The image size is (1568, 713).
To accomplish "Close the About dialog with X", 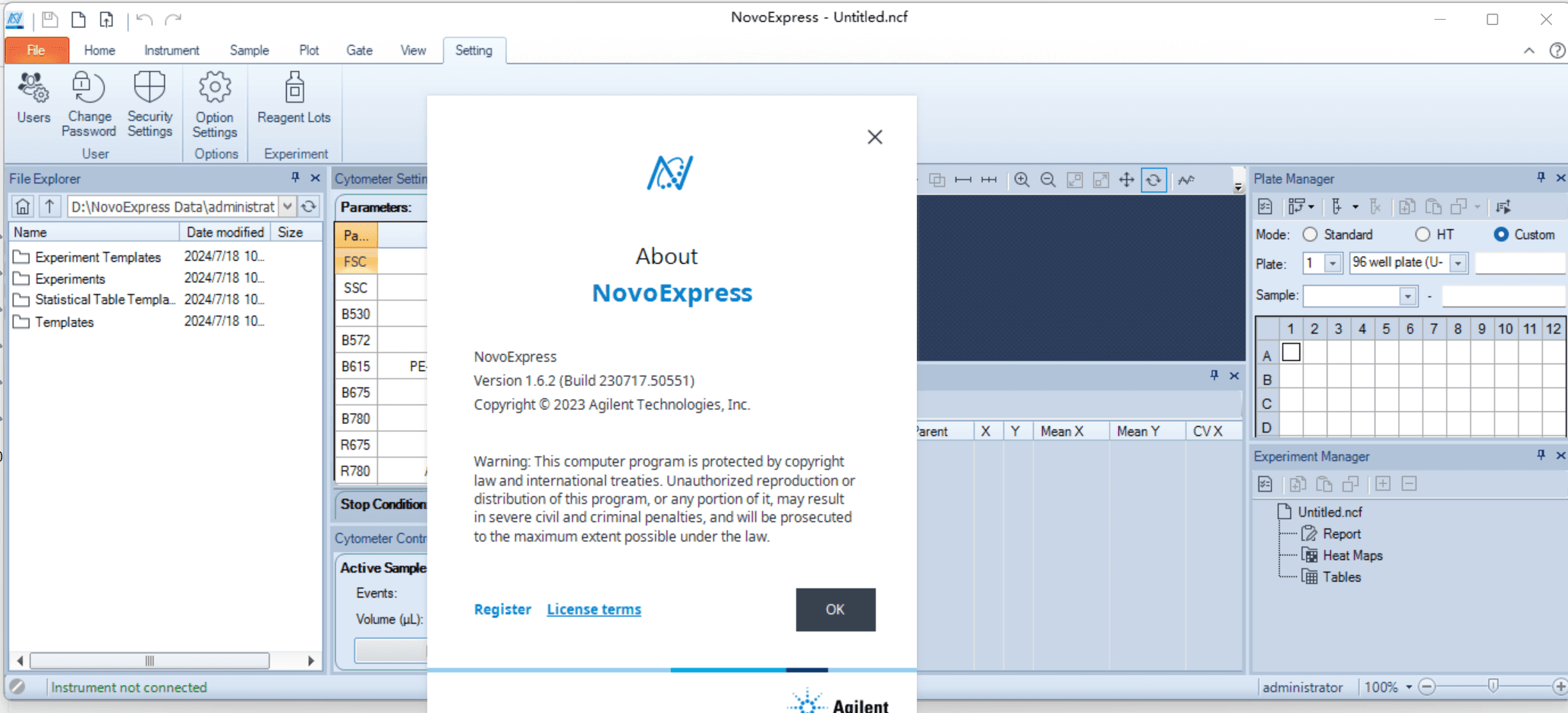I will tap(875, 137).
